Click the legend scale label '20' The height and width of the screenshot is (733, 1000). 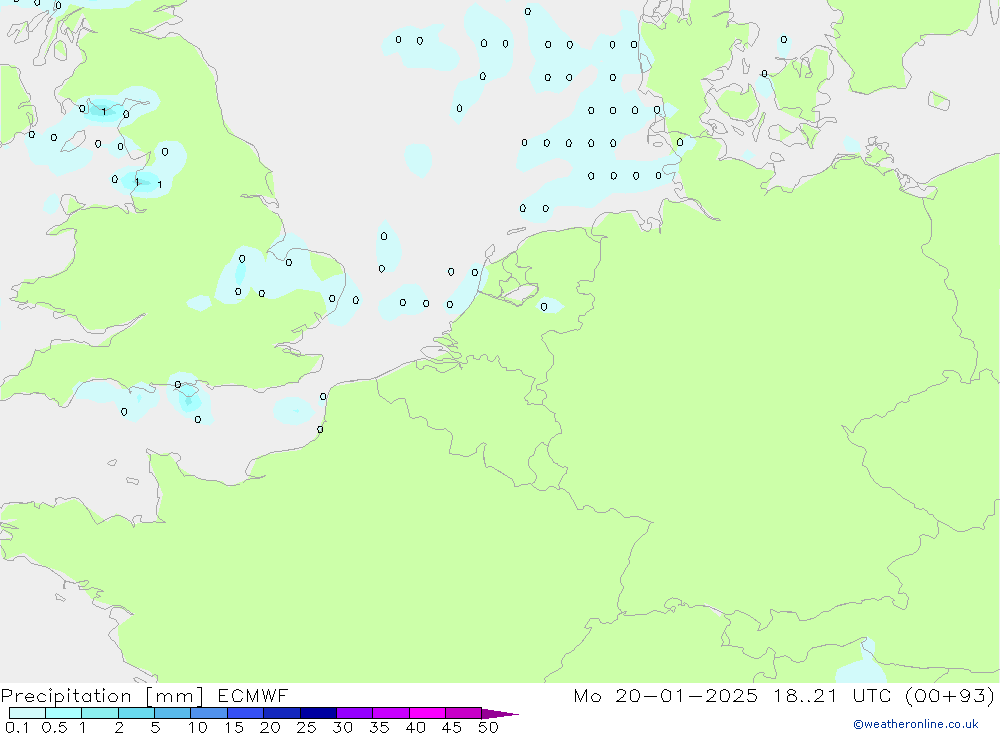[x=270, y=727]
